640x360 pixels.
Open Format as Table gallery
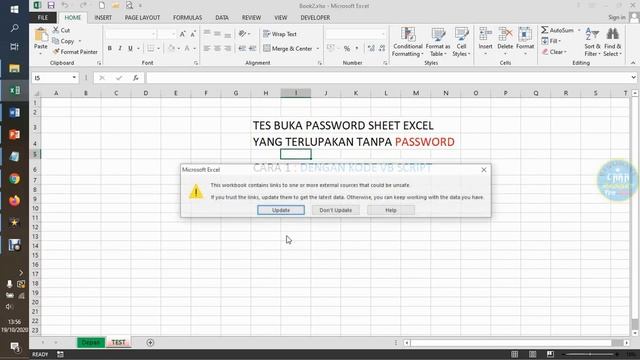click(438, 42)
